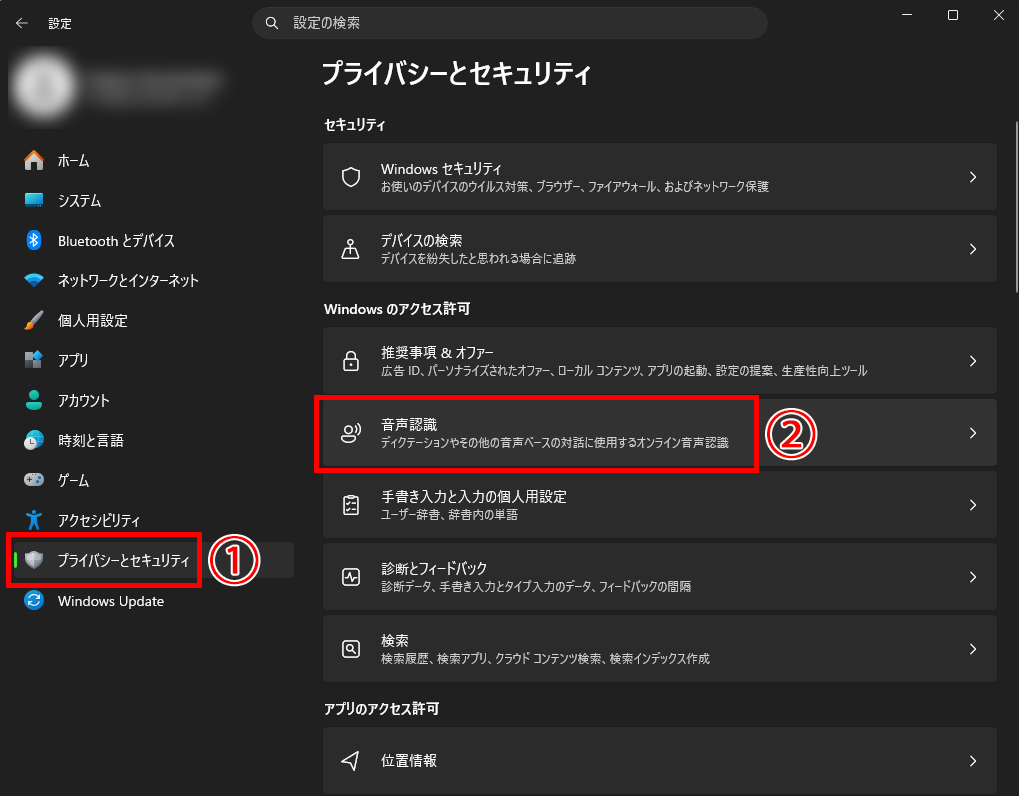Open アカウント settings section
Viewport: 1019px width, 796px height.
[x=151, y=400]
